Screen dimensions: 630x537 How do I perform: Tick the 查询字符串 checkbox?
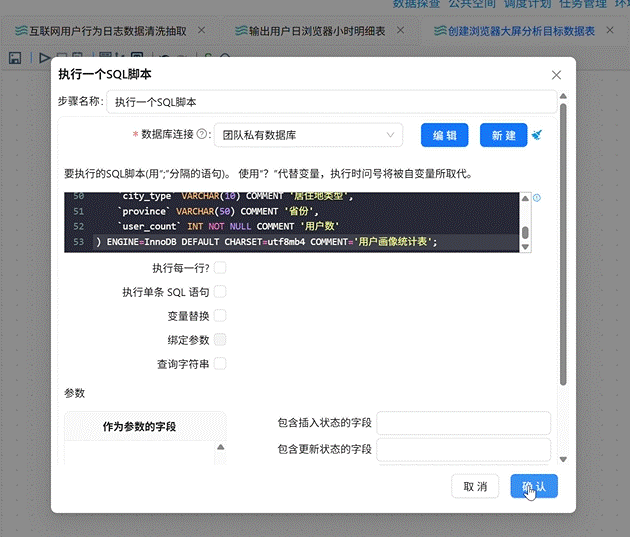[220, 364]
